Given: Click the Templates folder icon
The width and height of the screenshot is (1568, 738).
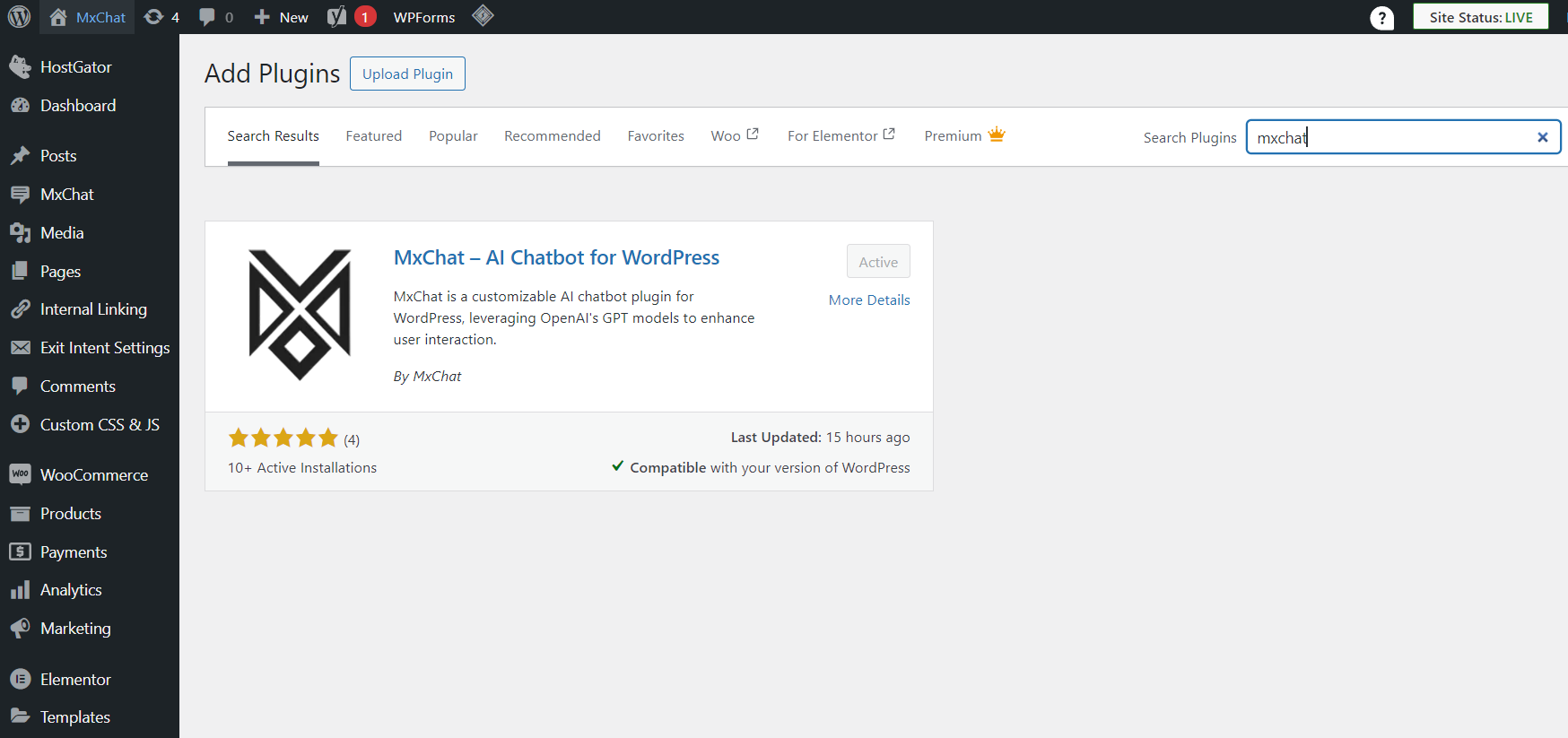Looking at the screenshot, I should [20, 716].
